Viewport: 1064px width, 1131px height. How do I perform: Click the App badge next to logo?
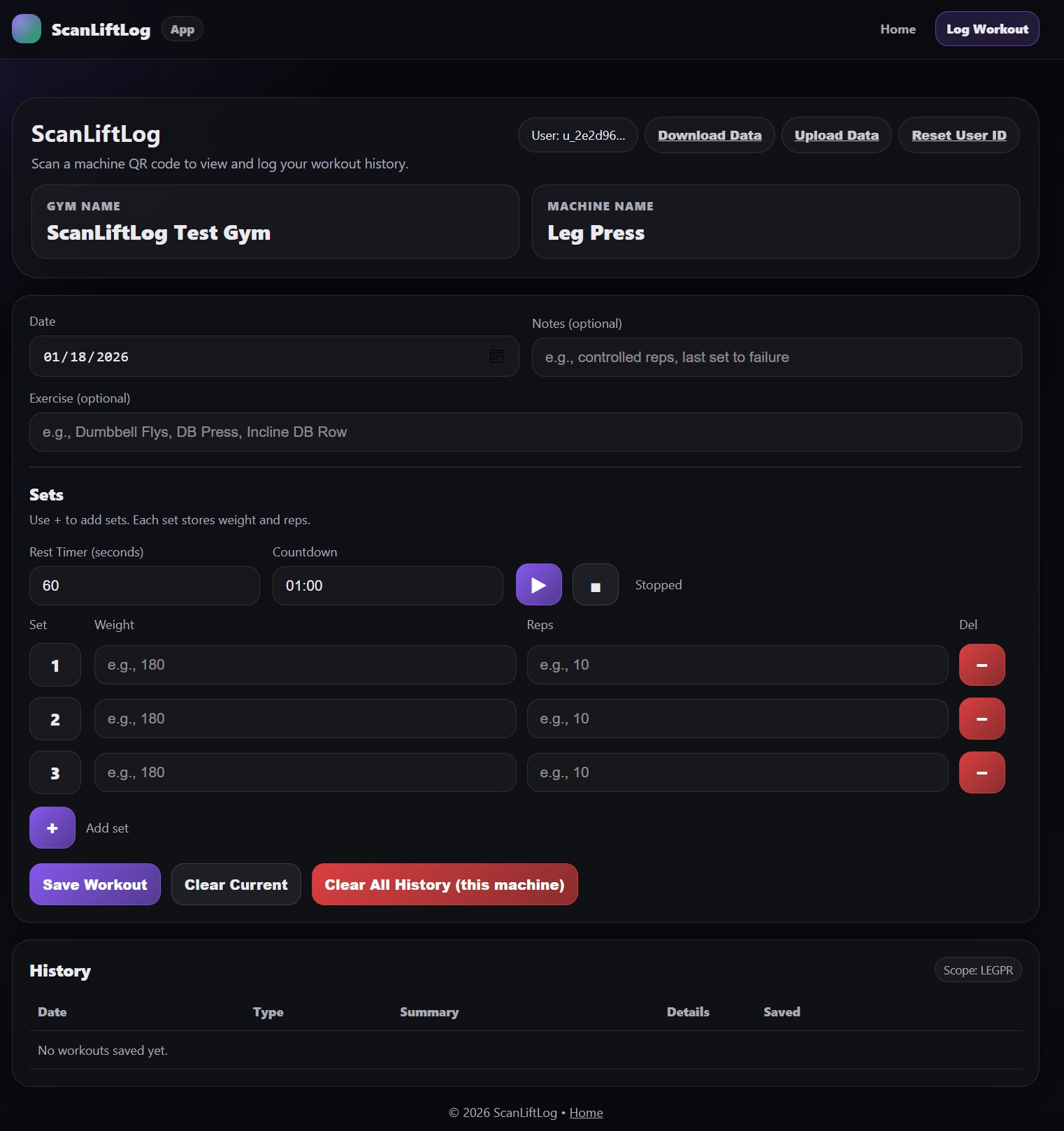click(182, 29)
